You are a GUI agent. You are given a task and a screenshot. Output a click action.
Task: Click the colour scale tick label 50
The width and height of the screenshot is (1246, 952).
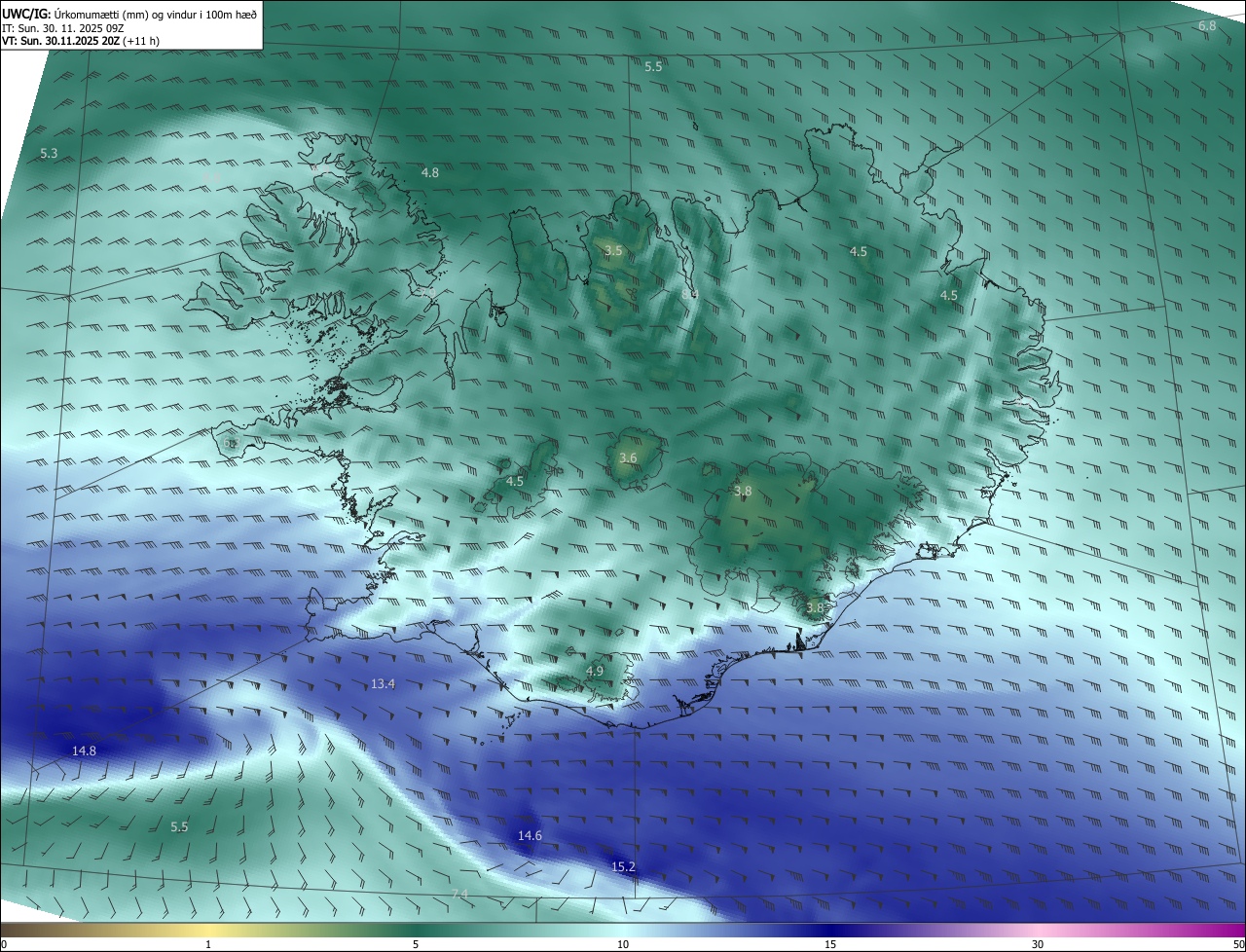[1237, 944]
